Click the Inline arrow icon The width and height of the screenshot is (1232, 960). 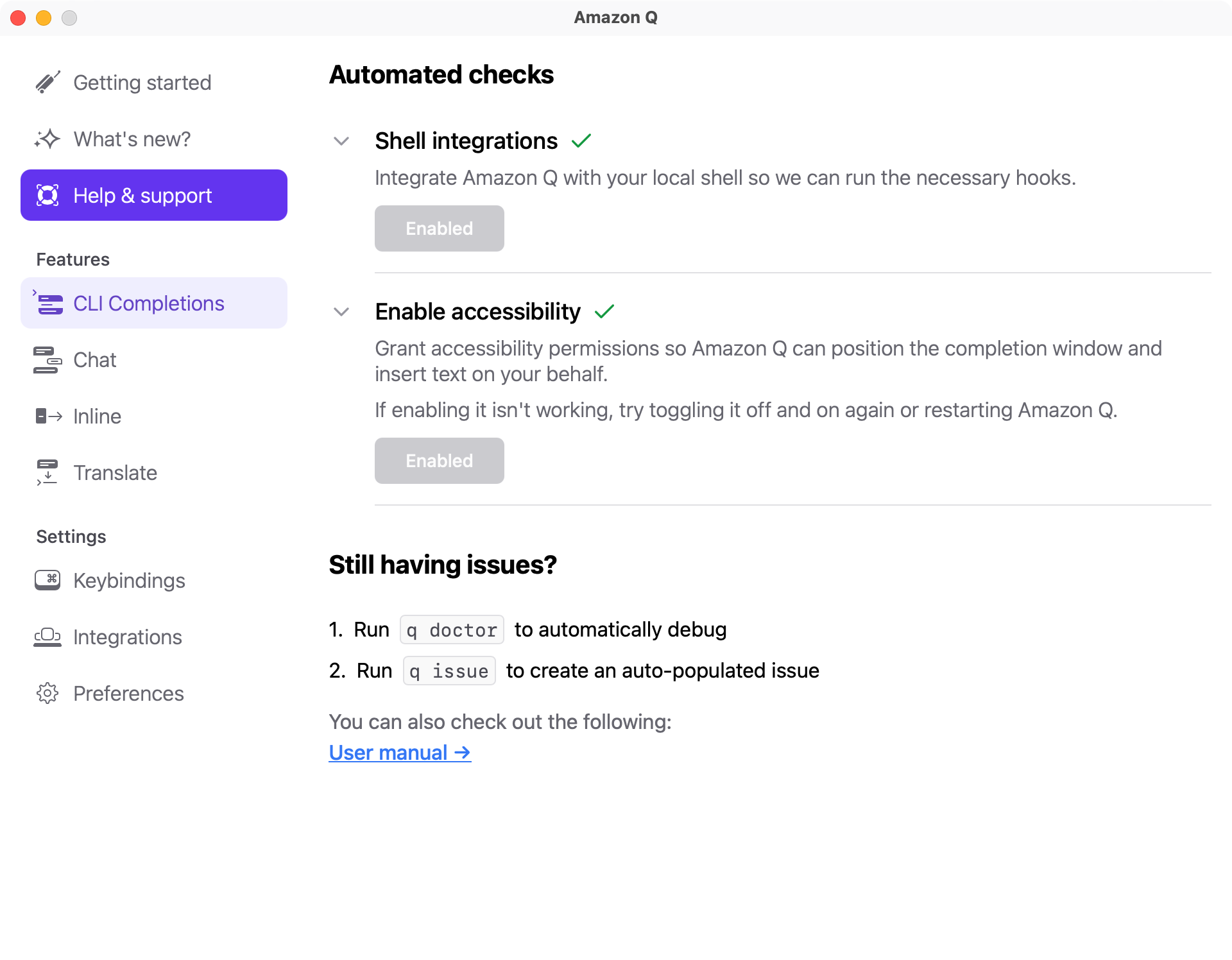[49, 416]
